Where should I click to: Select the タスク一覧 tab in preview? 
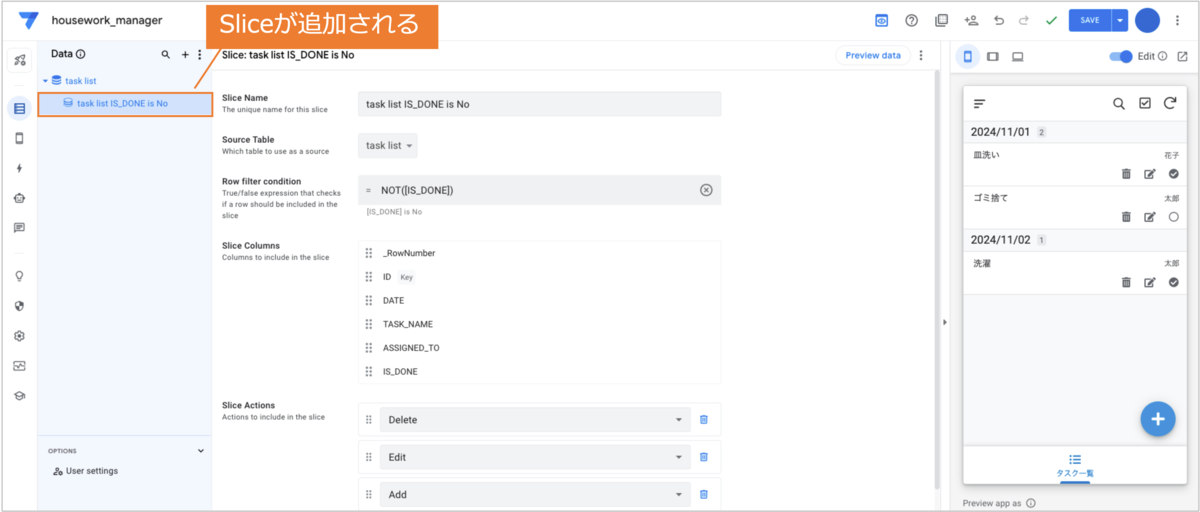click(1075, 466)
